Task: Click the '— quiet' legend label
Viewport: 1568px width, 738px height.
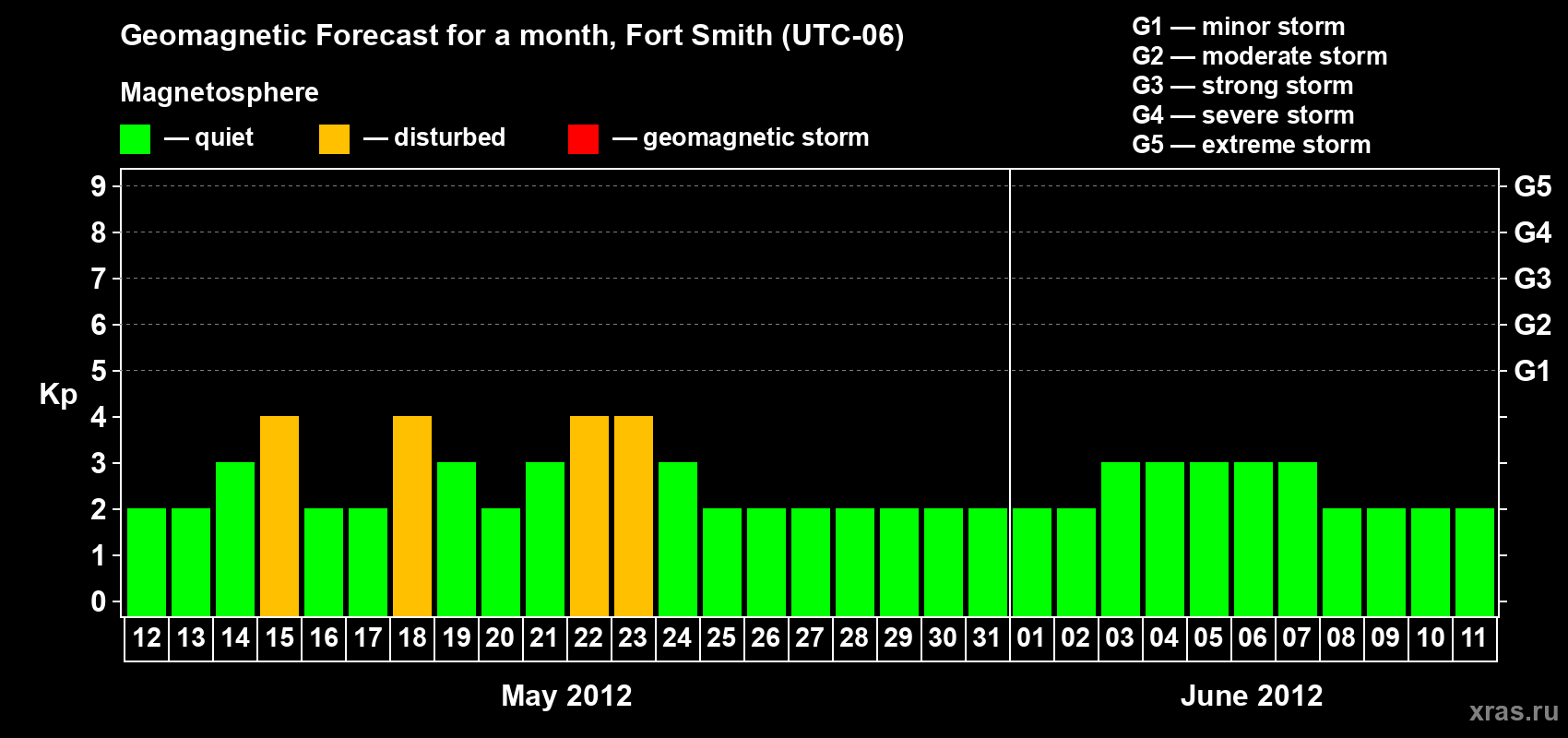Action: pyautogui.click(x=209, y=137)
